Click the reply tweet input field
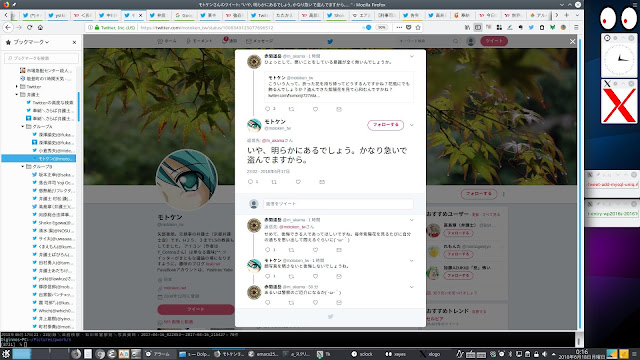 (x=338, y=203)
